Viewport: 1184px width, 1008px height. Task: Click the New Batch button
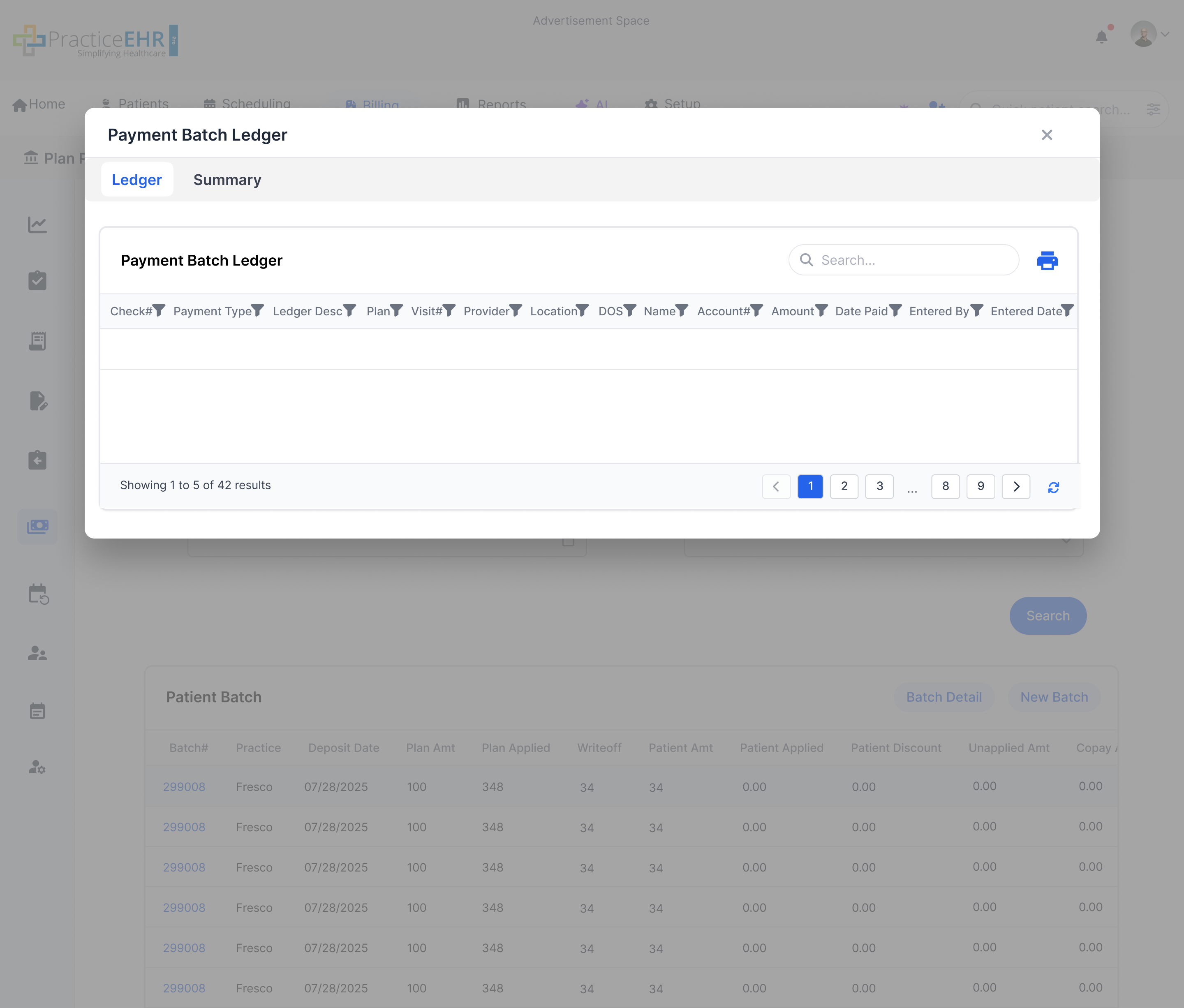click(x=1054, y=696)
